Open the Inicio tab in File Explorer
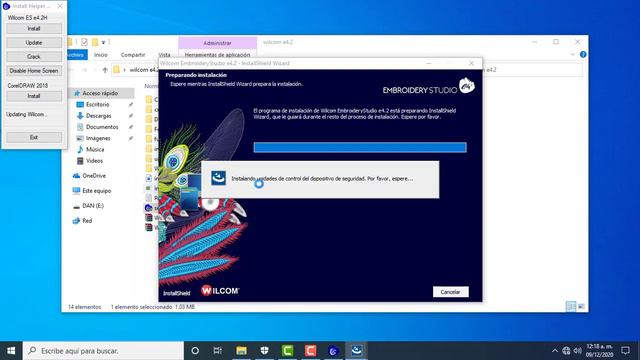This screenshot has width=640, height=360. [100, 55]
